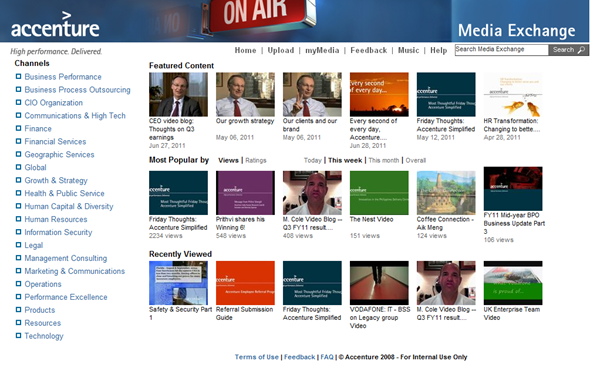Sort Most Popular by Ratings
590x374 pixels.
pos(256,160)
